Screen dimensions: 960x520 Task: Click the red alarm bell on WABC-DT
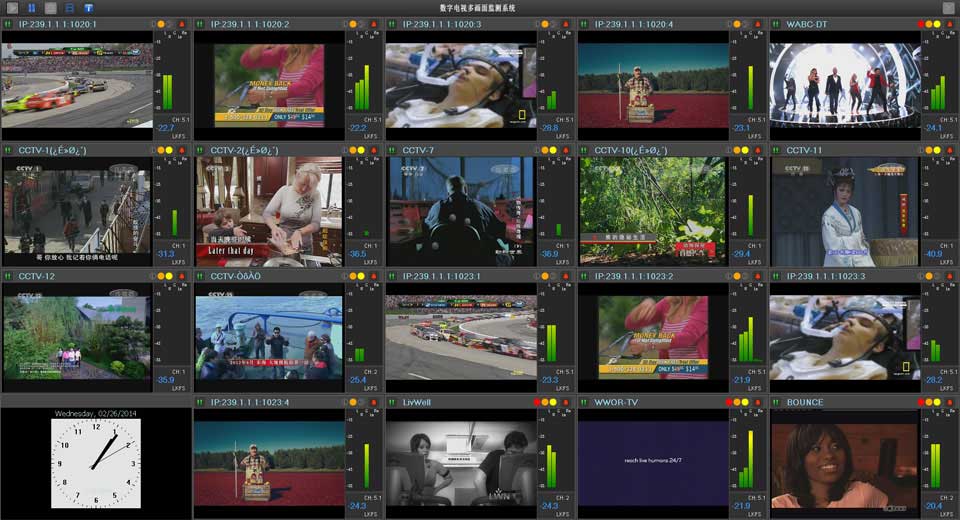click(950, 24)
